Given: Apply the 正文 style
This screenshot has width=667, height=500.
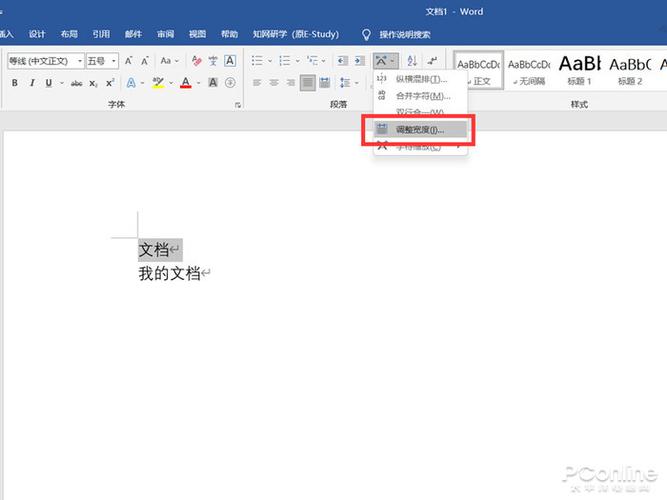Looking at the screenshot, I should tap(479, 70).
